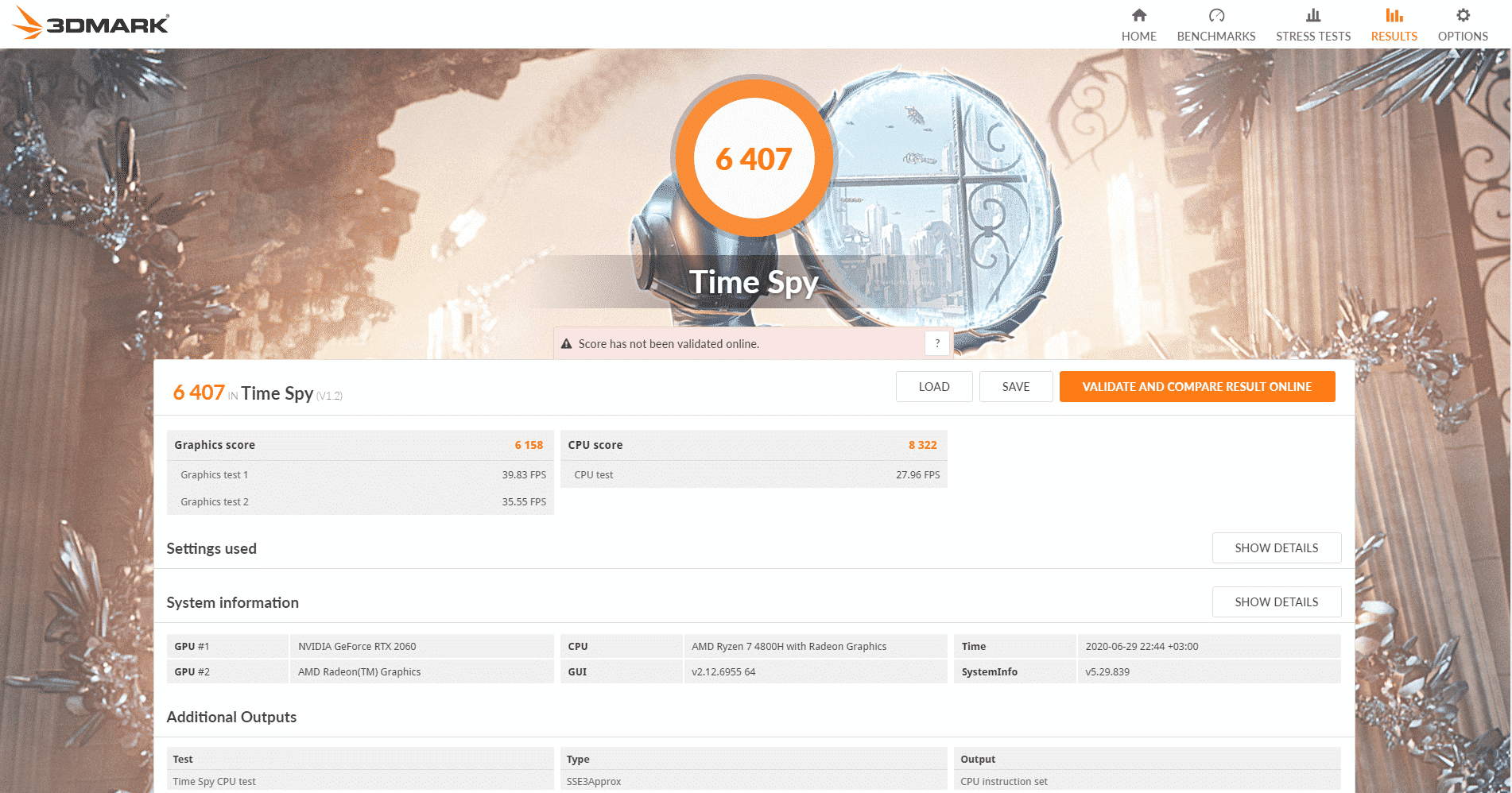The image size is (1512, 793).
Task: Click the Graphics score header row
Action: coord(359,445)
